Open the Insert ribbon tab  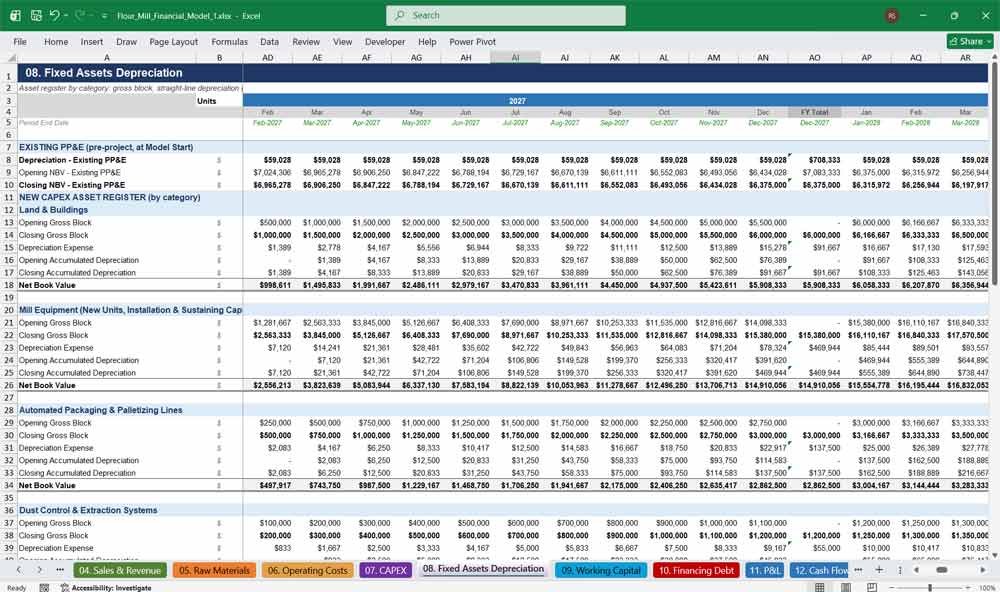[x=92, y=41]
